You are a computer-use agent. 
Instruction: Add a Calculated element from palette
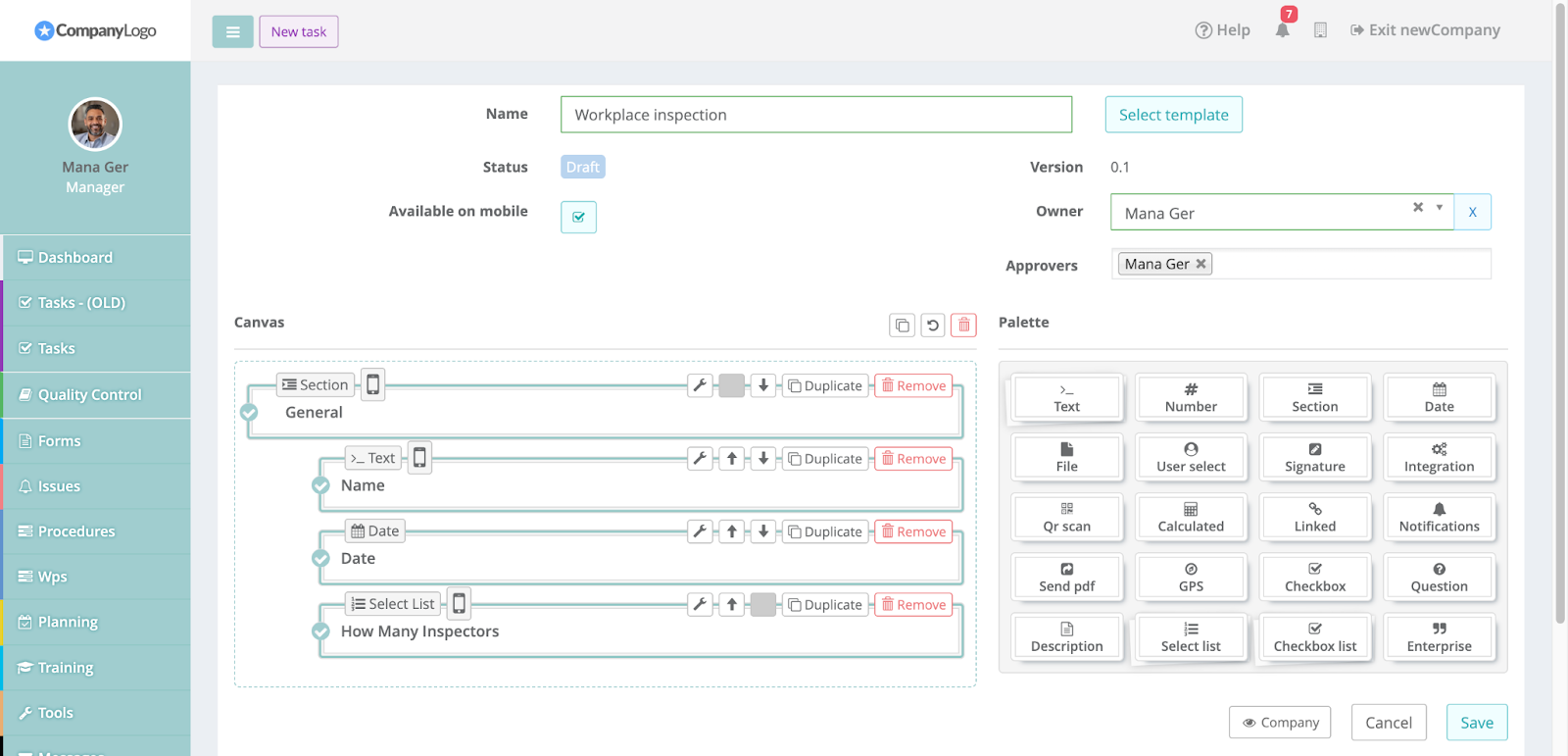click(1191, 517)
